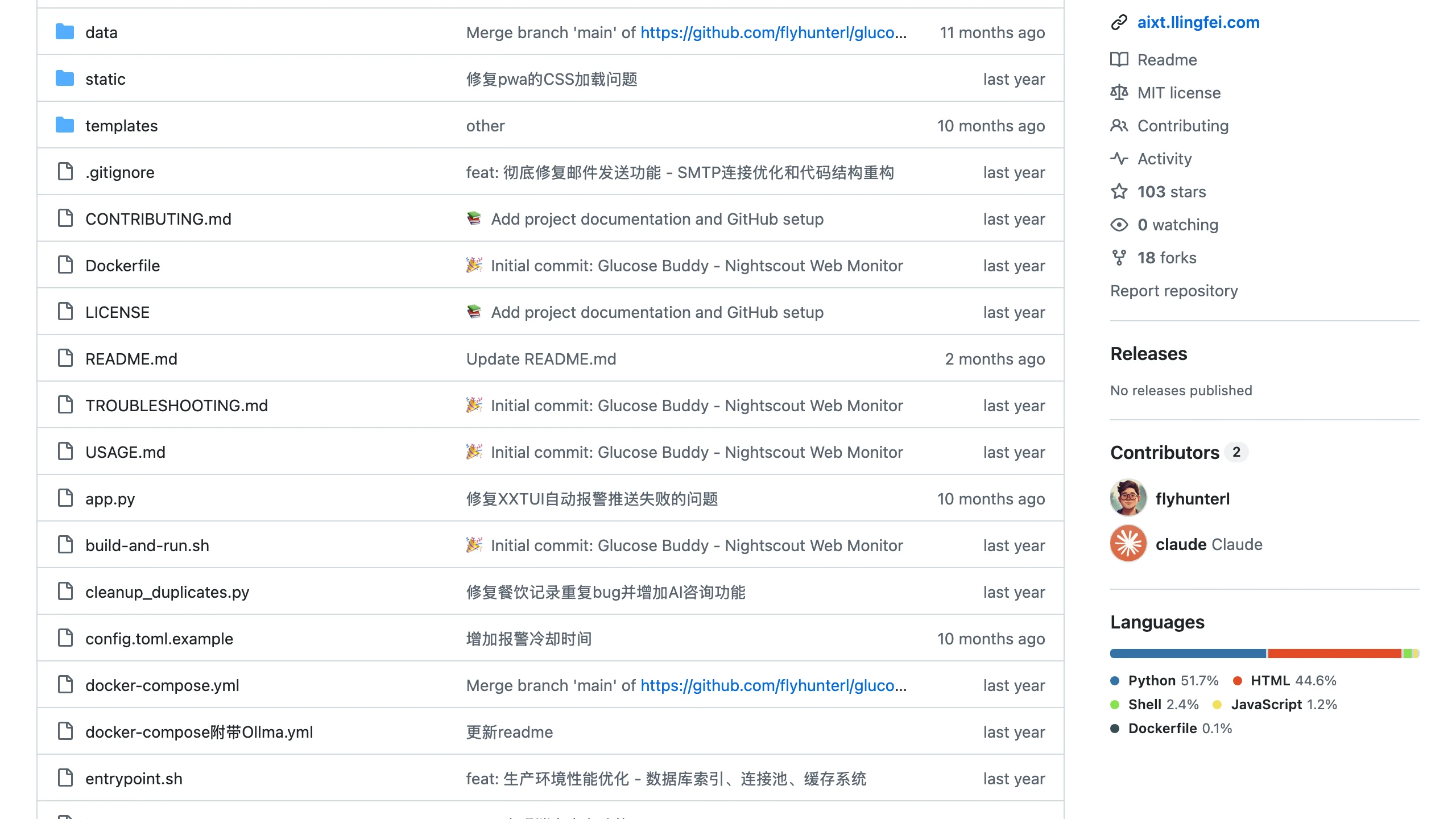Click the static folder icon

pos(65,78)
